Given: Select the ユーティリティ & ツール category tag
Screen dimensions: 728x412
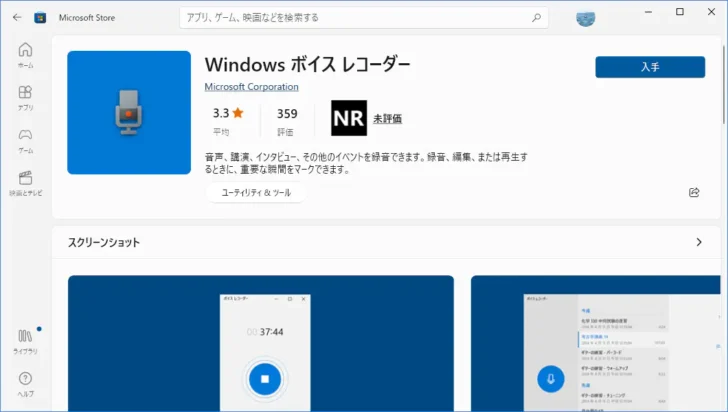Looking at the screenshot, I should (256, 193).
